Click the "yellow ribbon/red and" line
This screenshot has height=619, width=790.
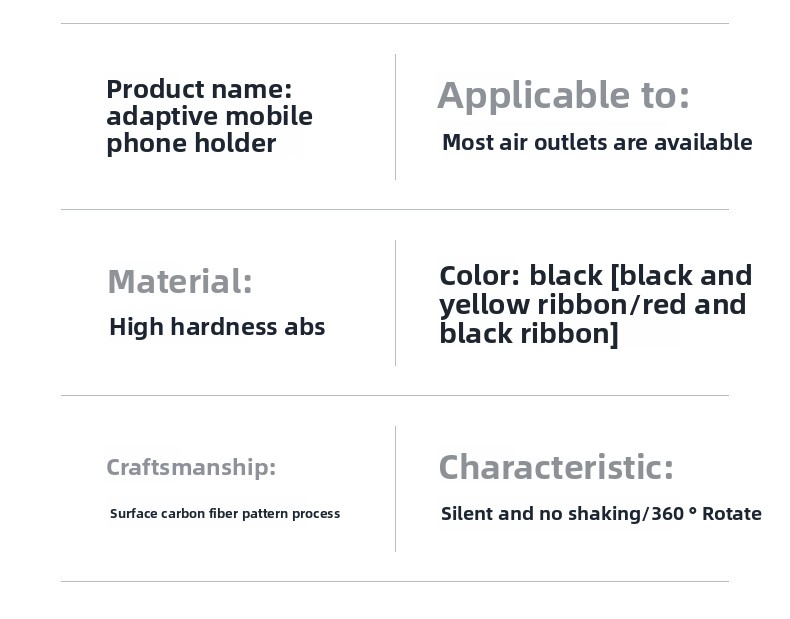[592, 304]
